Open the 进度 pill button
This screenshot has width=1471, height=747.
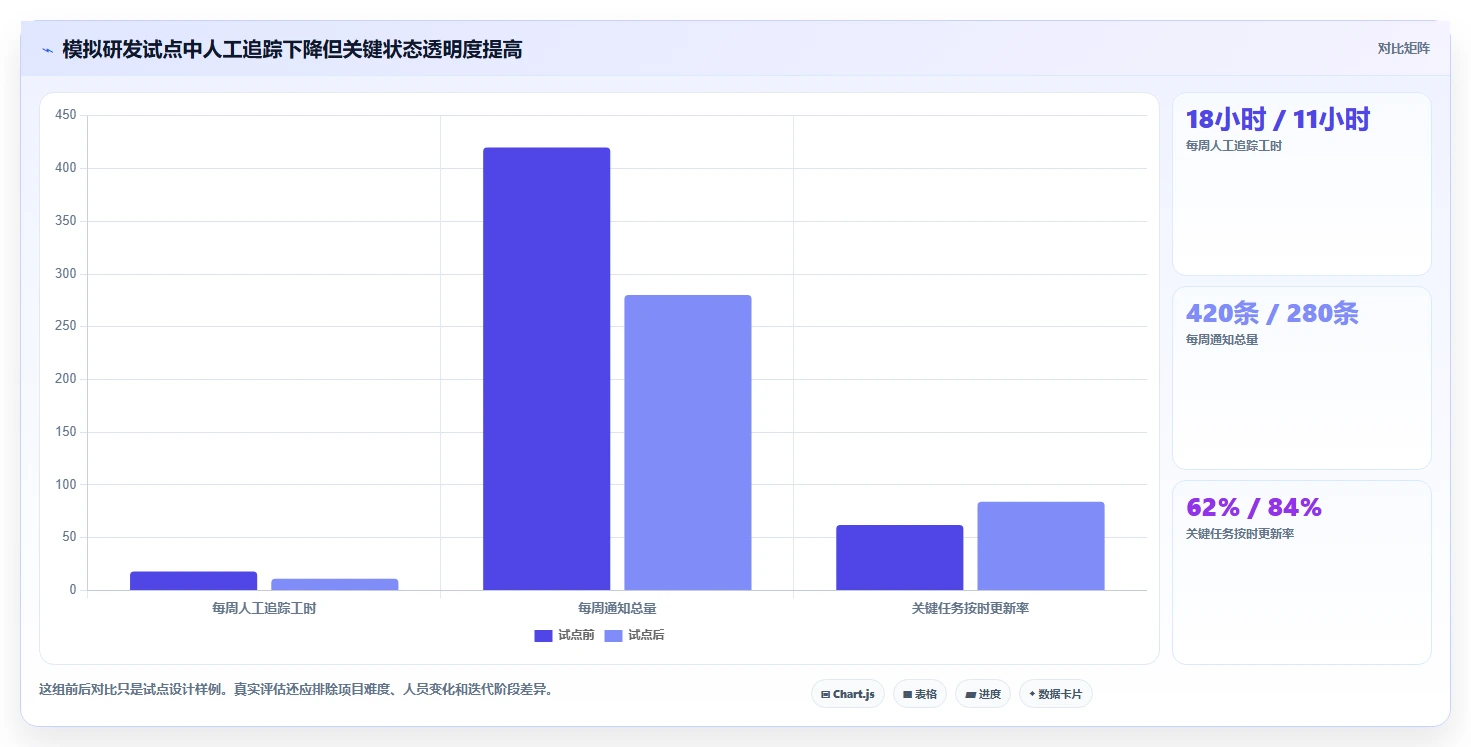pyautogui.click(x=983, y=694)
